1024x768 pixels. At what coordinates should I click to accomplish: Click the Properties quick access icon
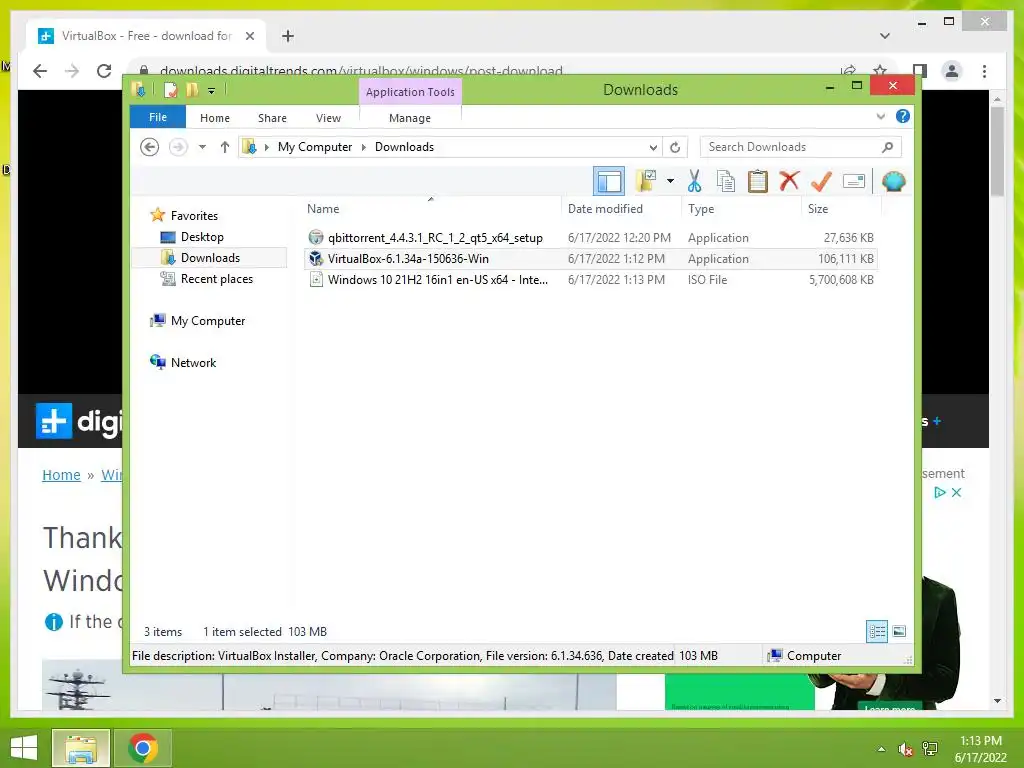171,90
